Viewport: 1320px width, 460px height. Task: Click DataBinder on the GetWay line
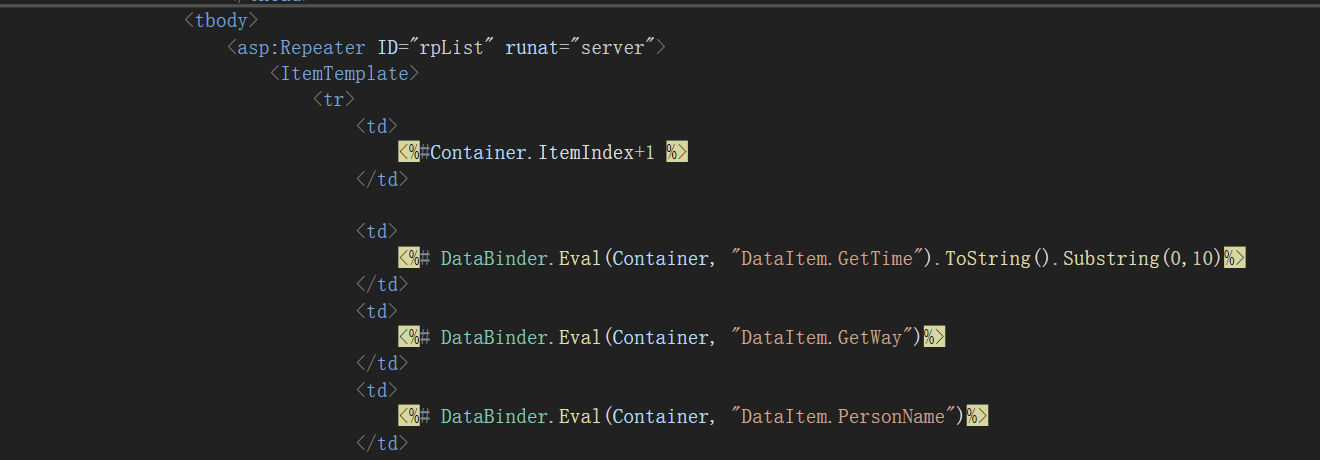[496, 337]
